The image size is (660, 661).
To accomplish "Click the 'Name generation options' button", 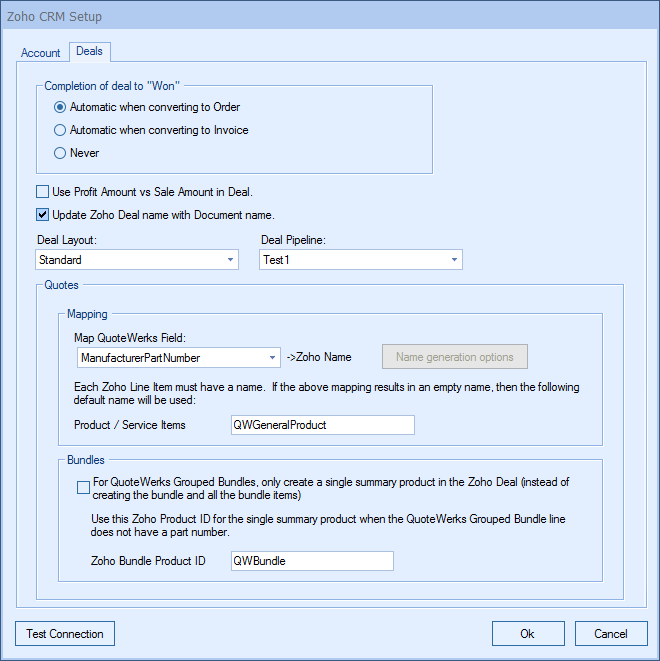I will (x=454, y=357).
